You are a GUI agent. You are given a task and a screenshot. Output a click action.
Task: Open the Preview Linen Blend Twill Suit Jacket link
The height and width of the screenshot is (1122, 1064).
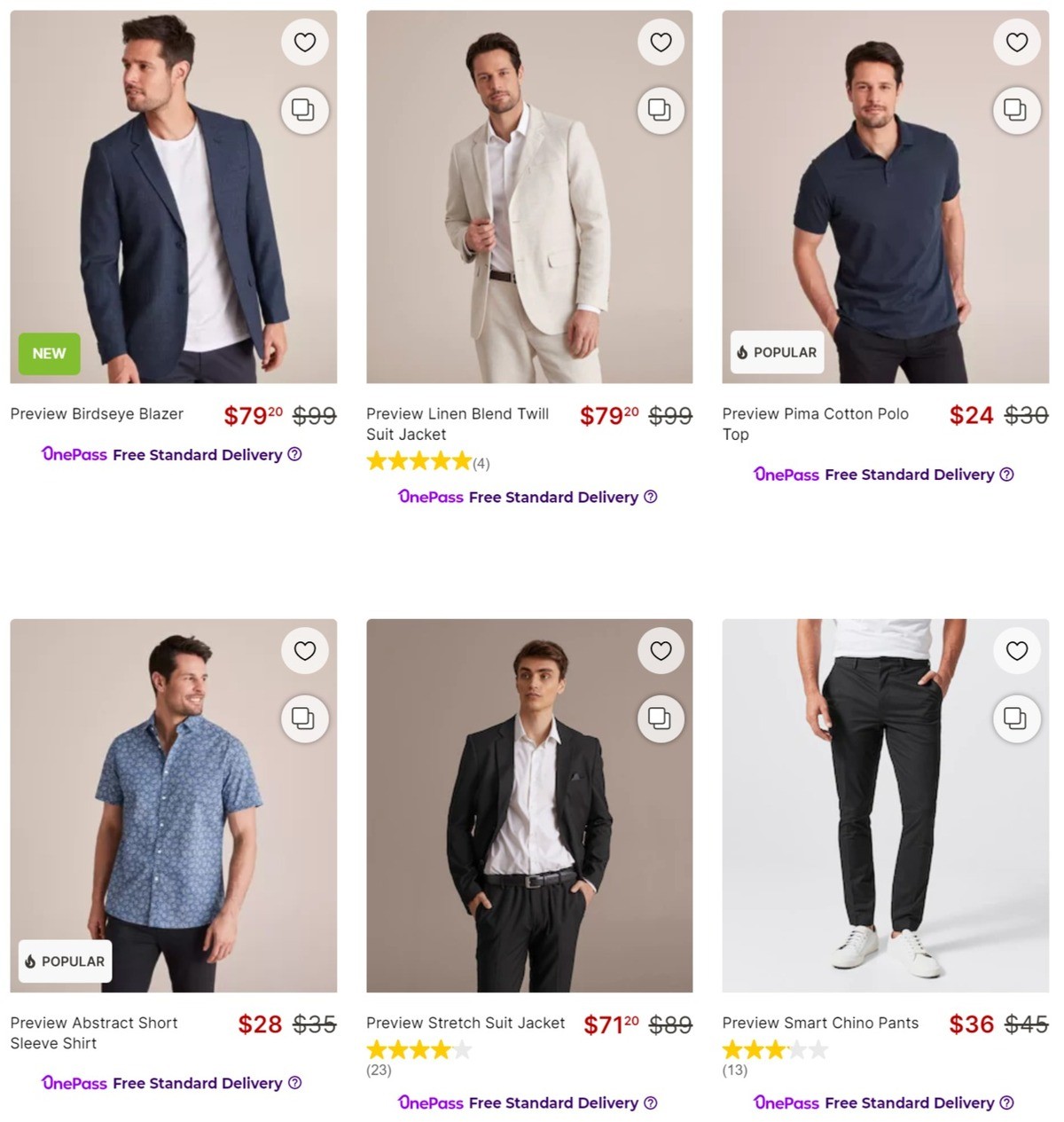point(457,424)
